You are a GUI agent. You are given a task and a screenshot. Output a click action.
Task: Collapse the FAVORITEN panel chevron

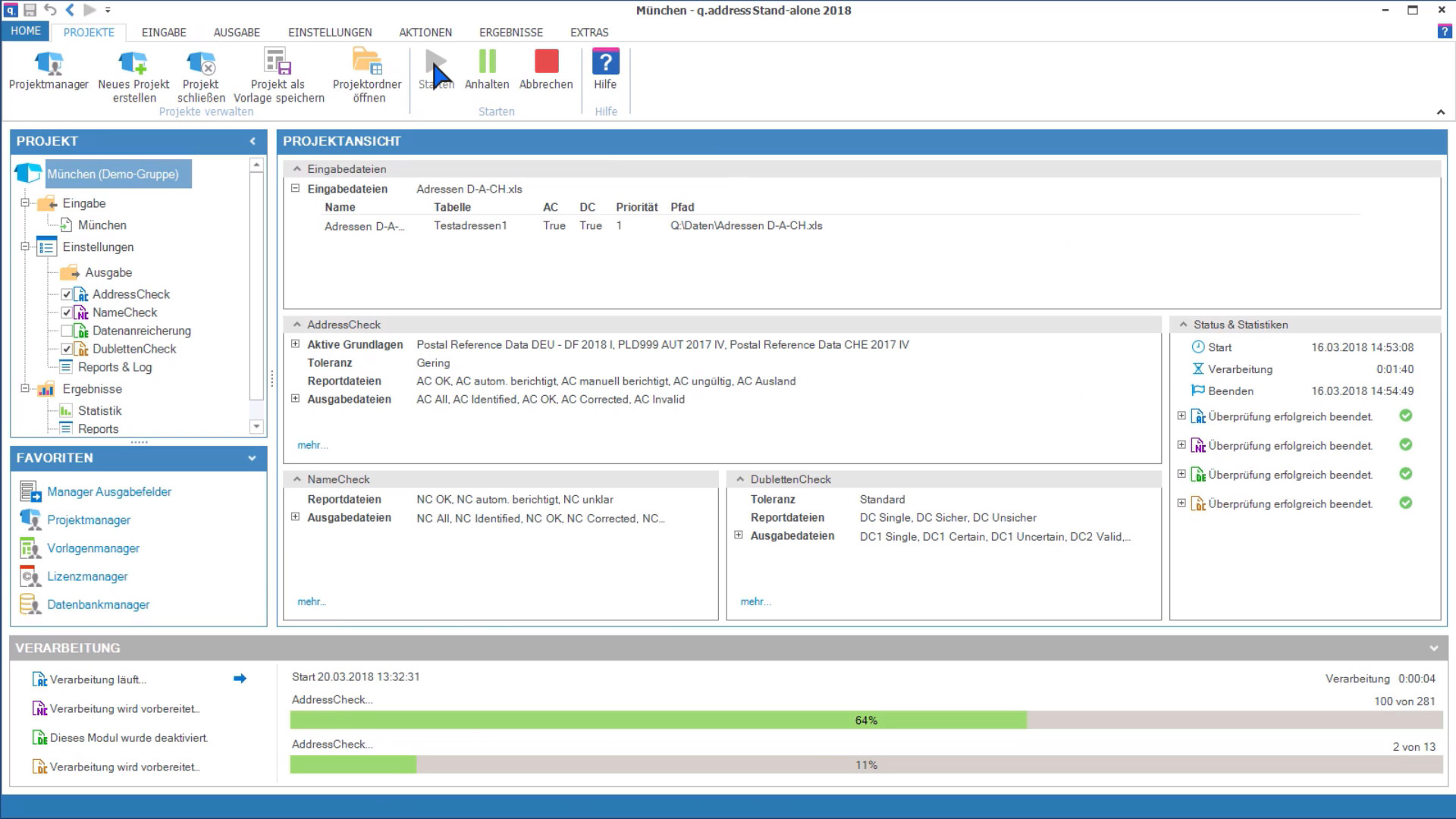click(253, 458)
